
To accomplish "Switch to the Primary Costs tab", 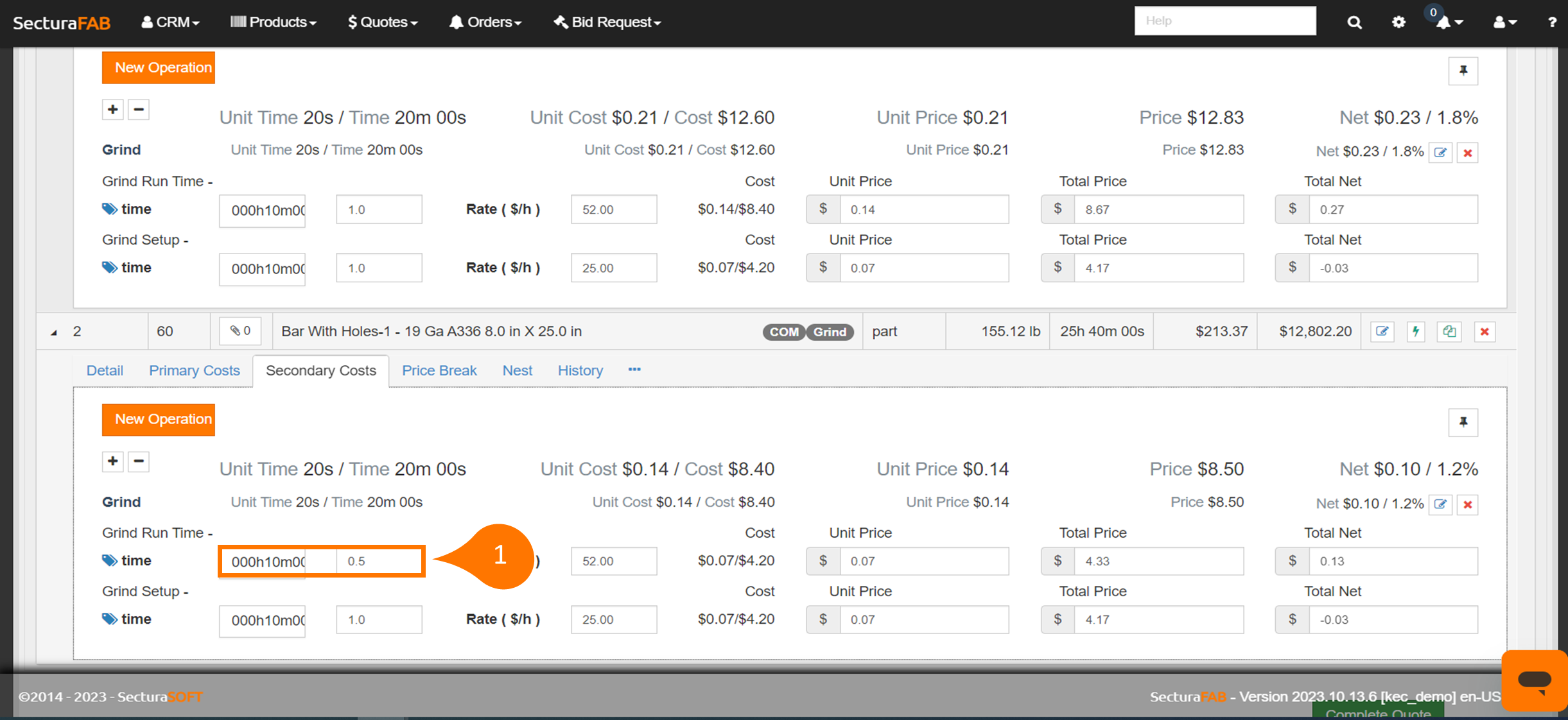I will pos(194,370).
